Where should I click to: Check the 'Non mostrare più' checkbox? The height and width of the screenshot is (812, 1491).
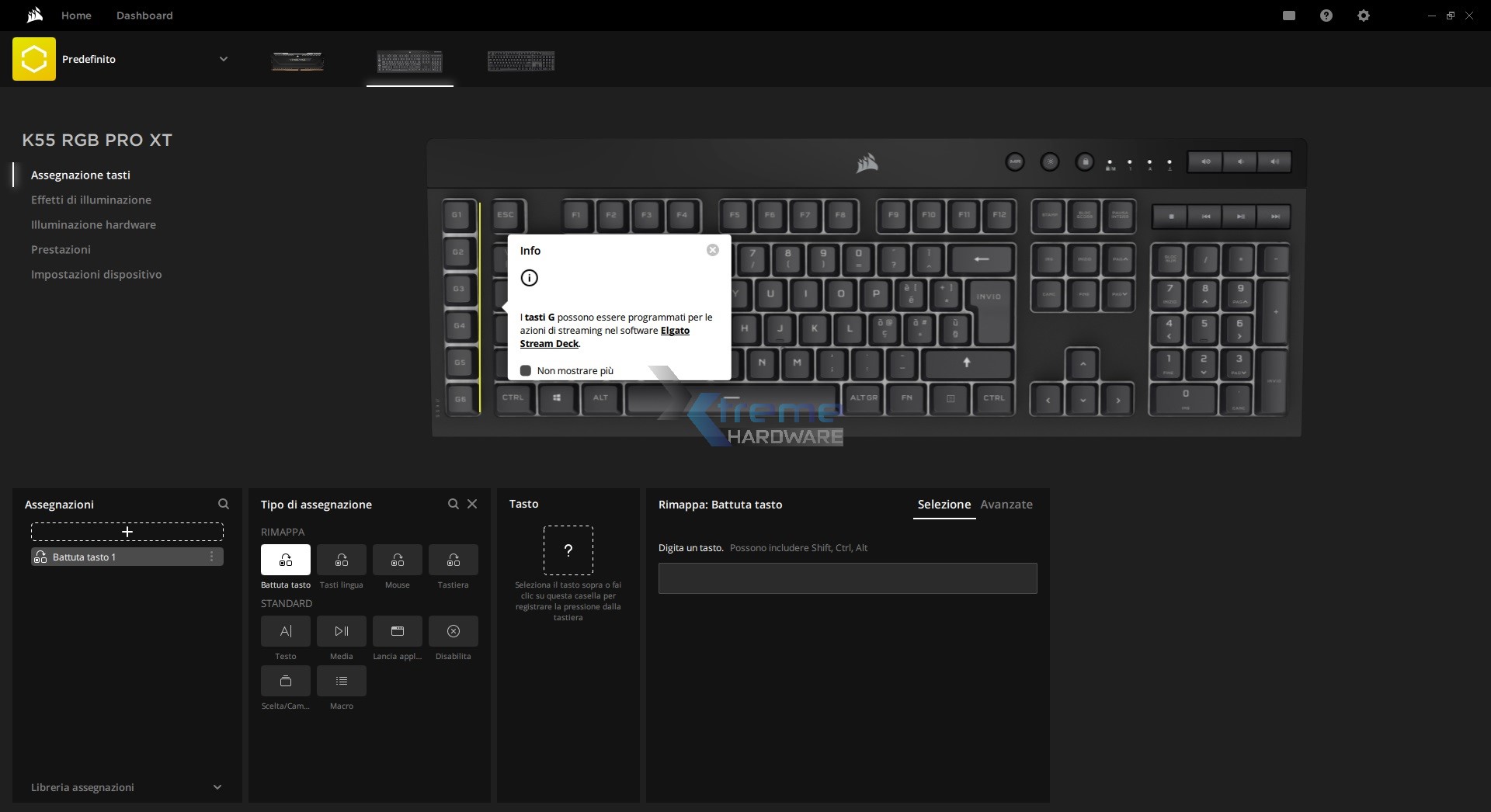(526, 371)
